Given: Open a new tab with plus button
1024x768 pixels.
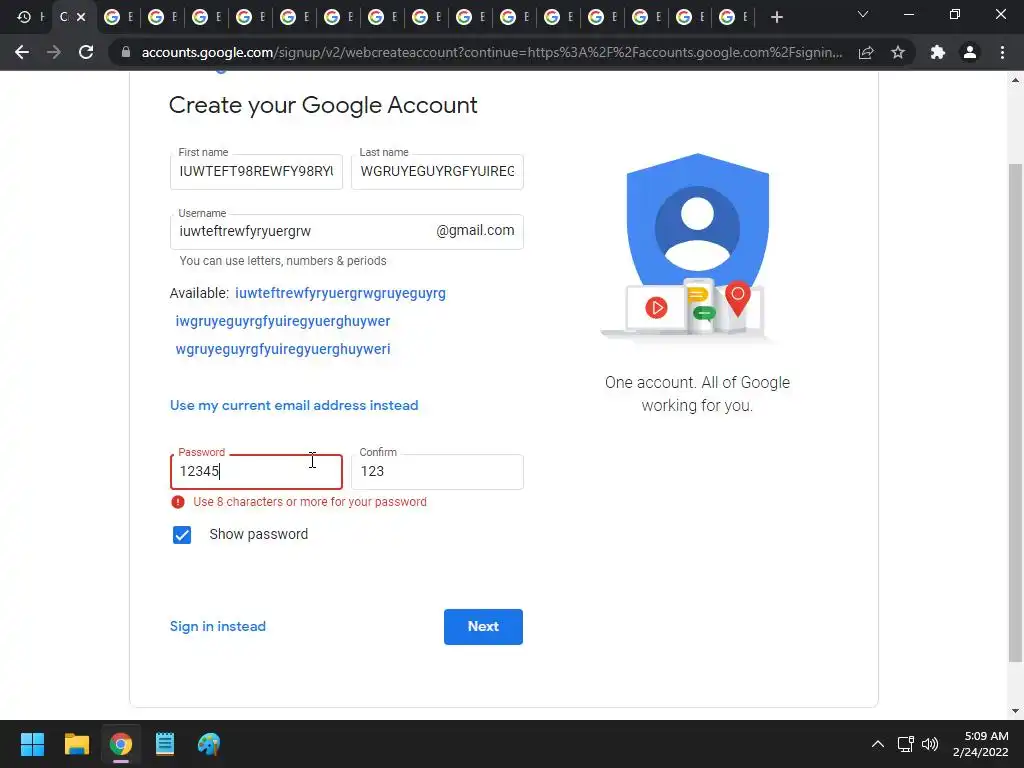Looking at the screenshot, I should tap(776, 17).
